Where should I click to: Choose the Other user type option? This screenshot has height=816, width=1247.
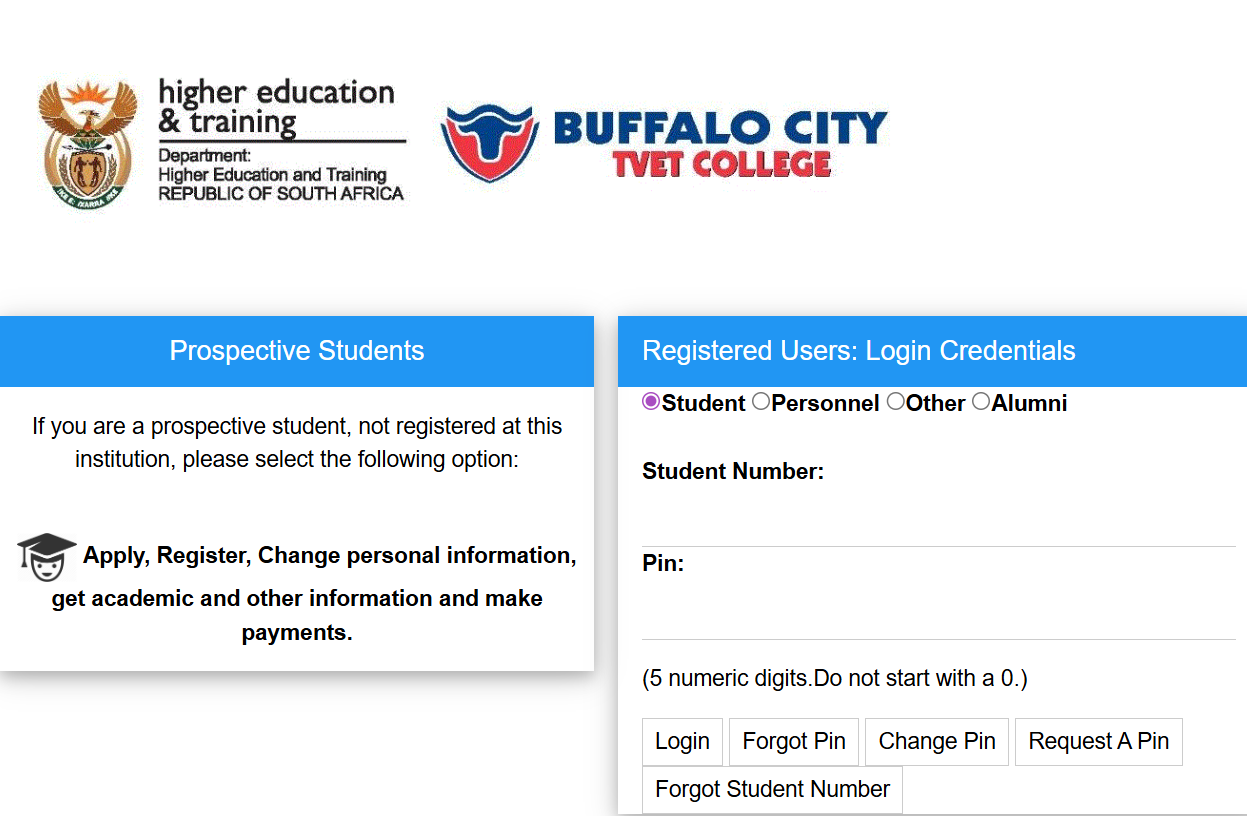coord(895,402)
